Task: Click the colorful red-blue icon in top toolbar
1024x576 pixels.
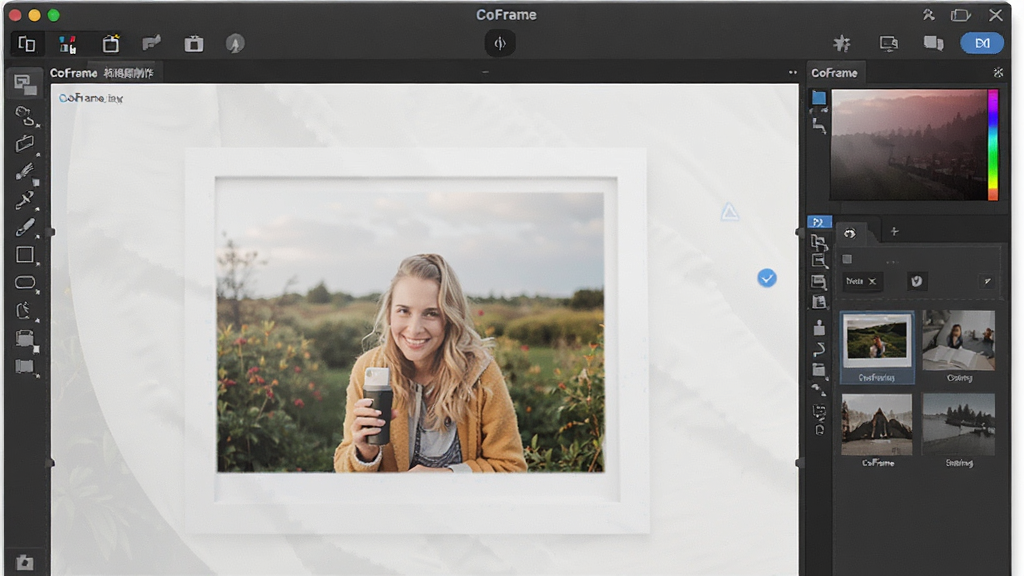Action: [x=67, y=44]
